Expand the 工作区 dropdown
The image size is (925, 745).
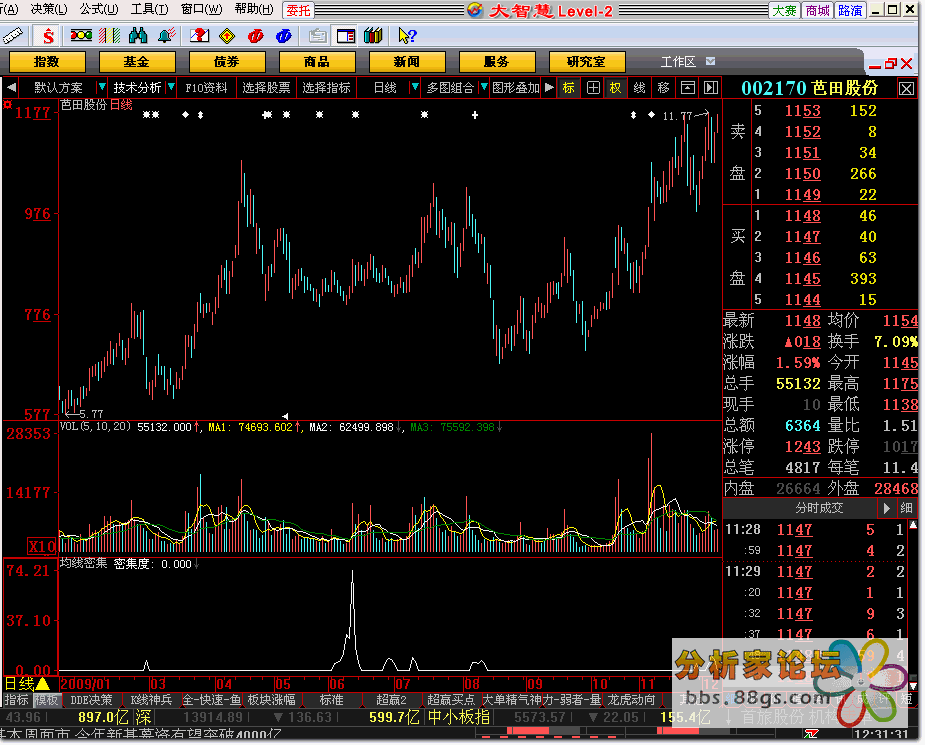point(711,61)
